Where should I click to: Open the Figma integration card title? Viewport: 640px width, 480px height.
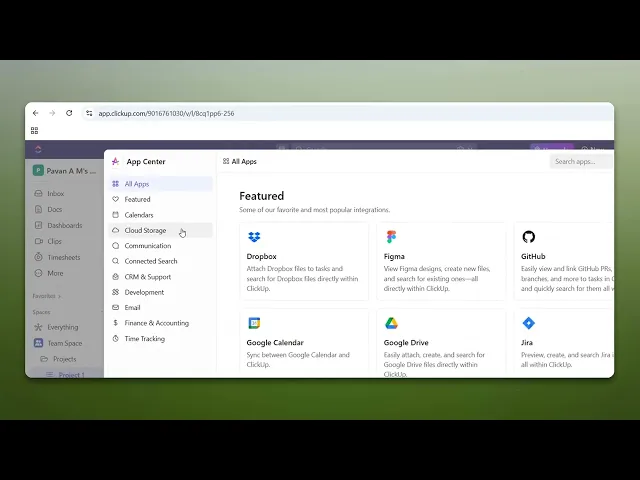tap(394, 256)
